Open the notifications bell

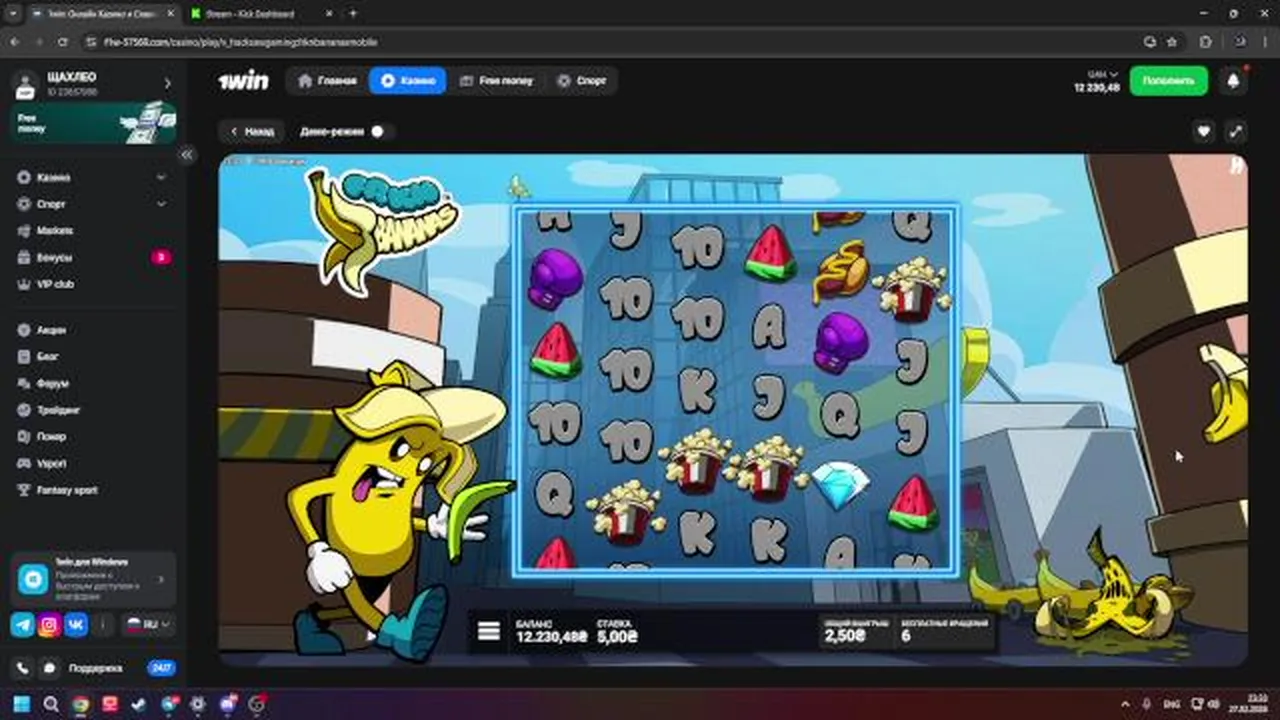(1233, 81)
